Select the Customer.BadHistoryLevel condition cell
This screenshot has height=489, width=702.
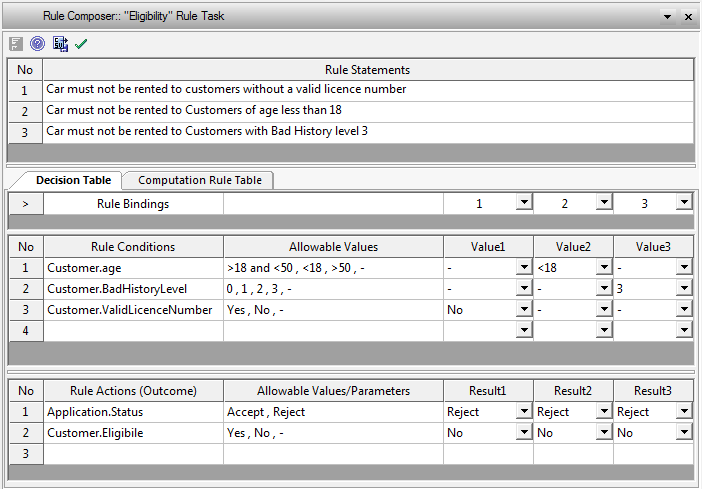(133, 289)
